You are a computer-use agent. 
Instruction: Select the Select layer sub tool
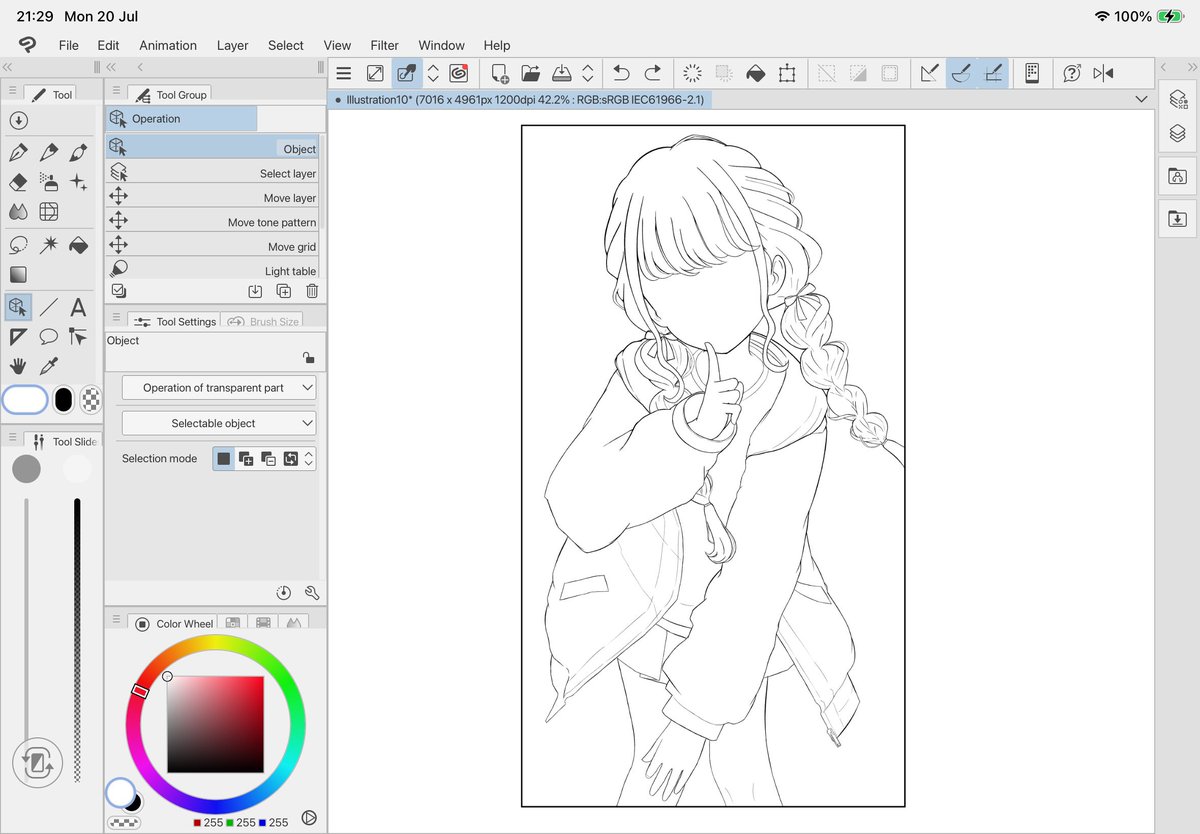tap(212, 173)
